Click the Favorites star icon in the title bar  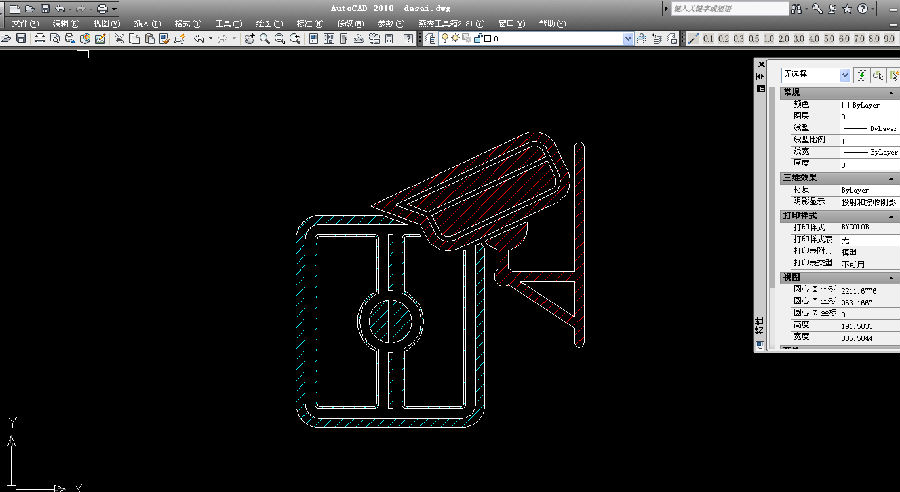pos(847,8)
